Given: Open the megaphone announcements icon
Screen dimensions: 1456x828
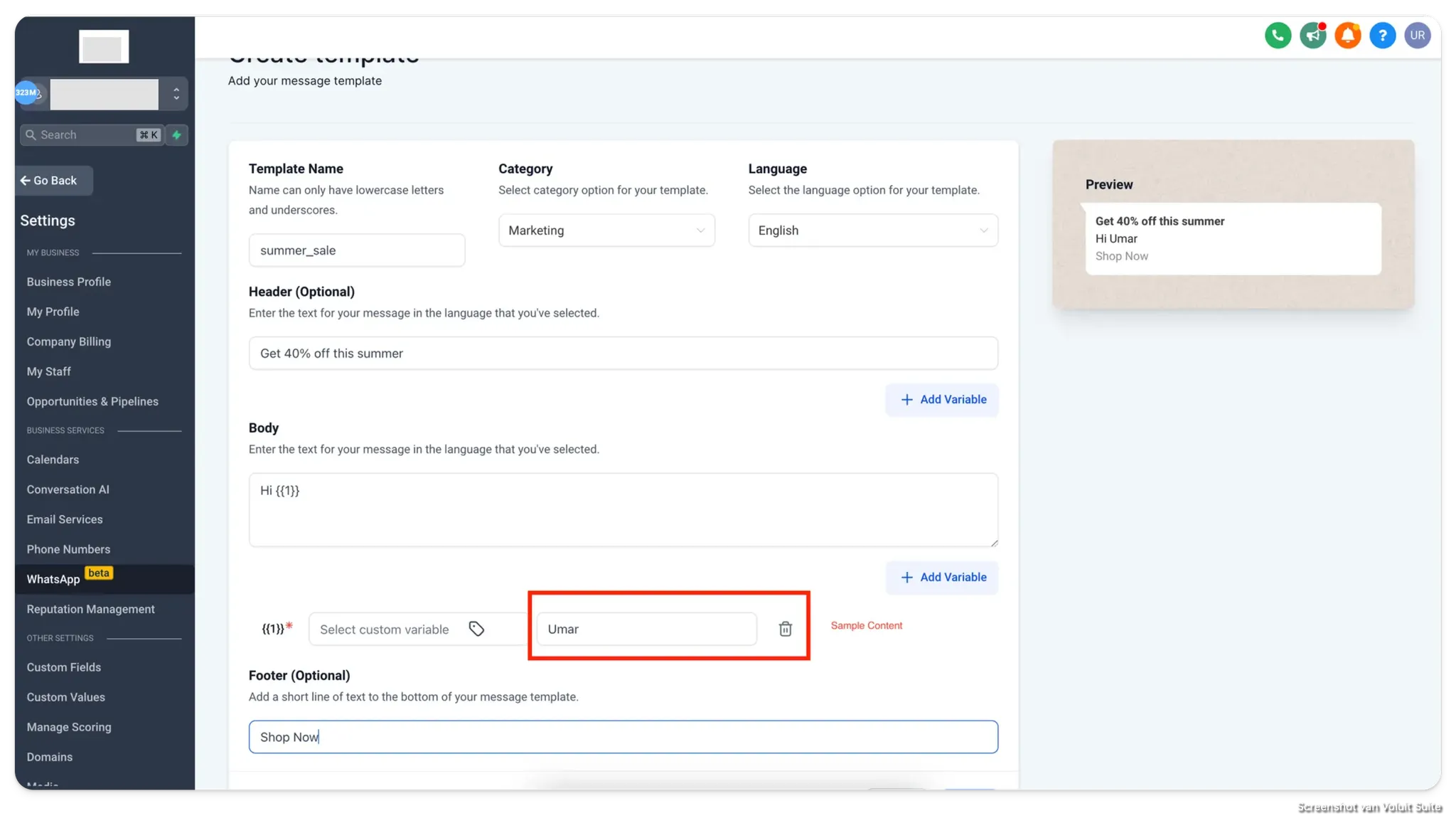Looking at the screenshot, I should pyautogui.click(x=1312, y=36).
